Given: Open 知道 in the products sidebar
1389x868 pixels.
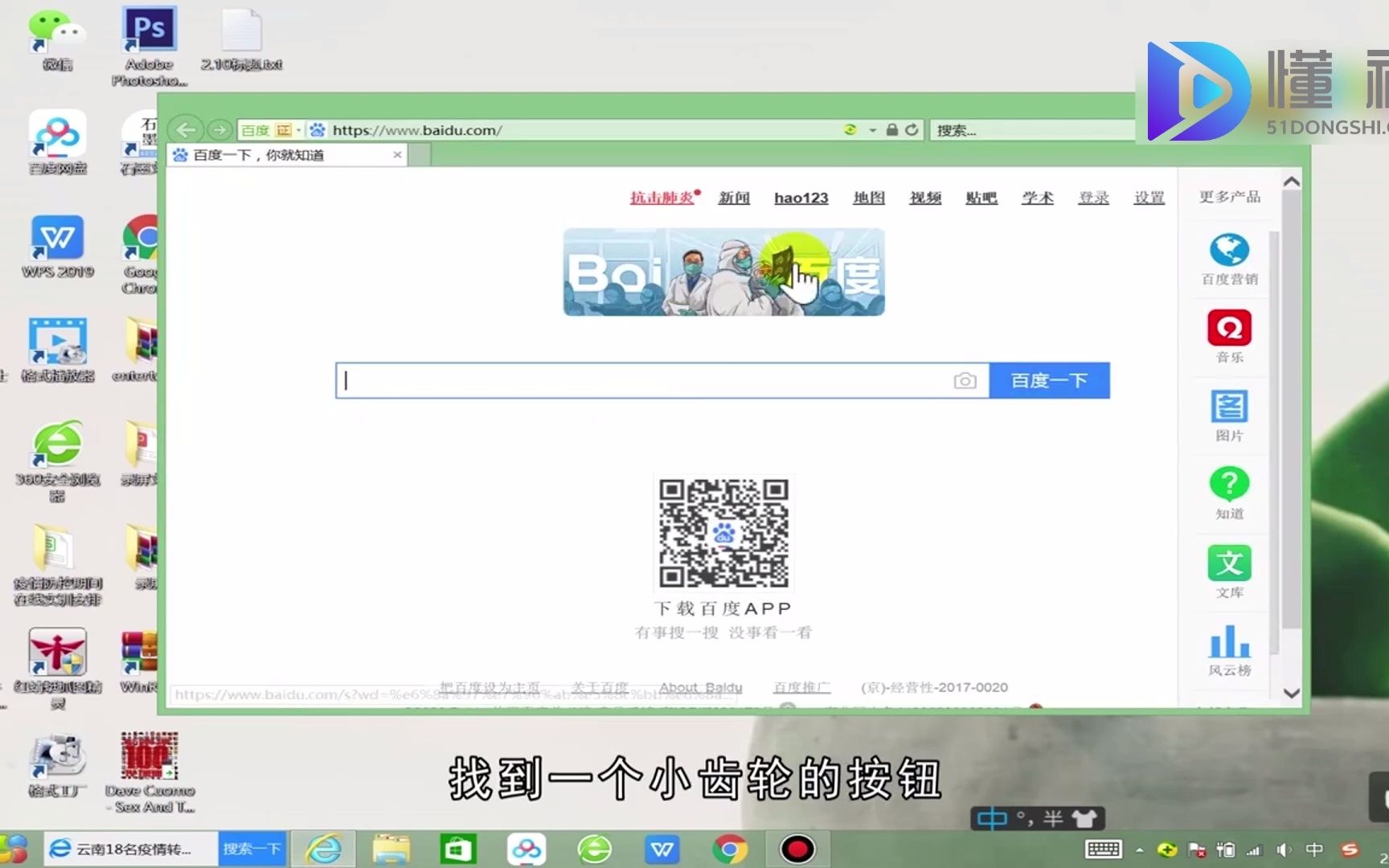Looking at the screenshot, I should (x=1230, y=493).
